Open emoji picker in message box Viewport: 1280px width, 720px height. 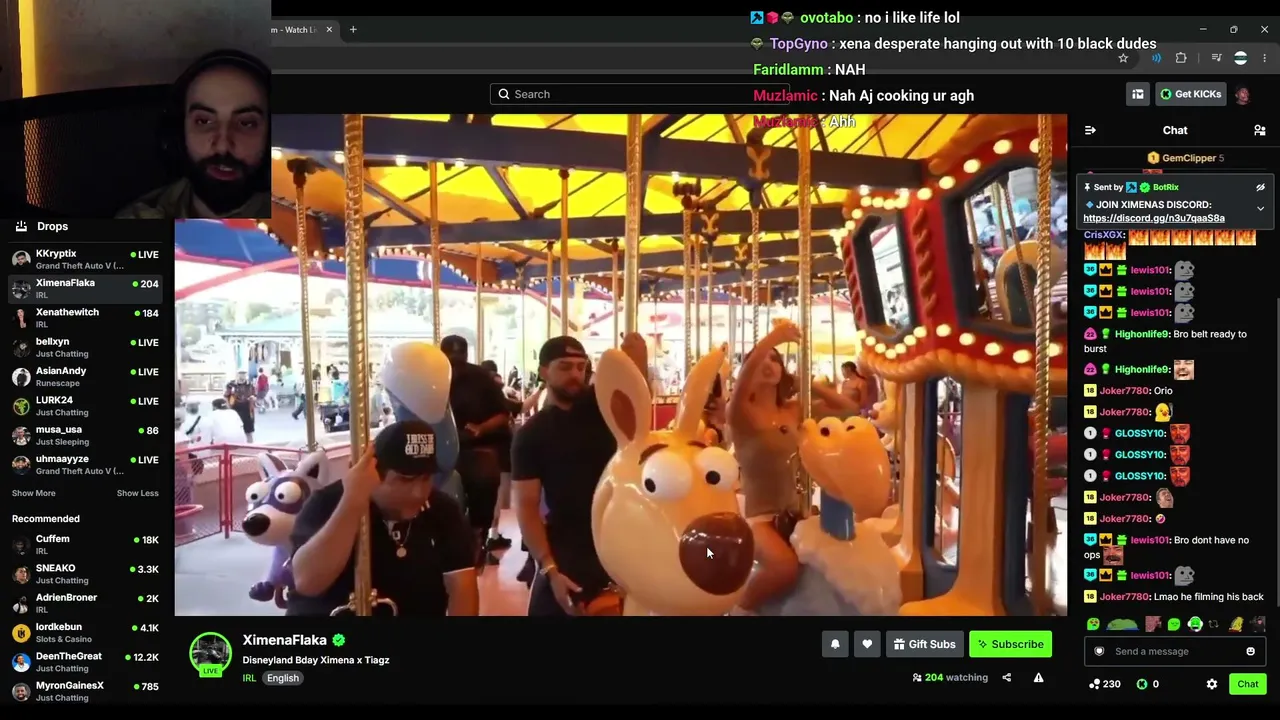point(1250,652)
